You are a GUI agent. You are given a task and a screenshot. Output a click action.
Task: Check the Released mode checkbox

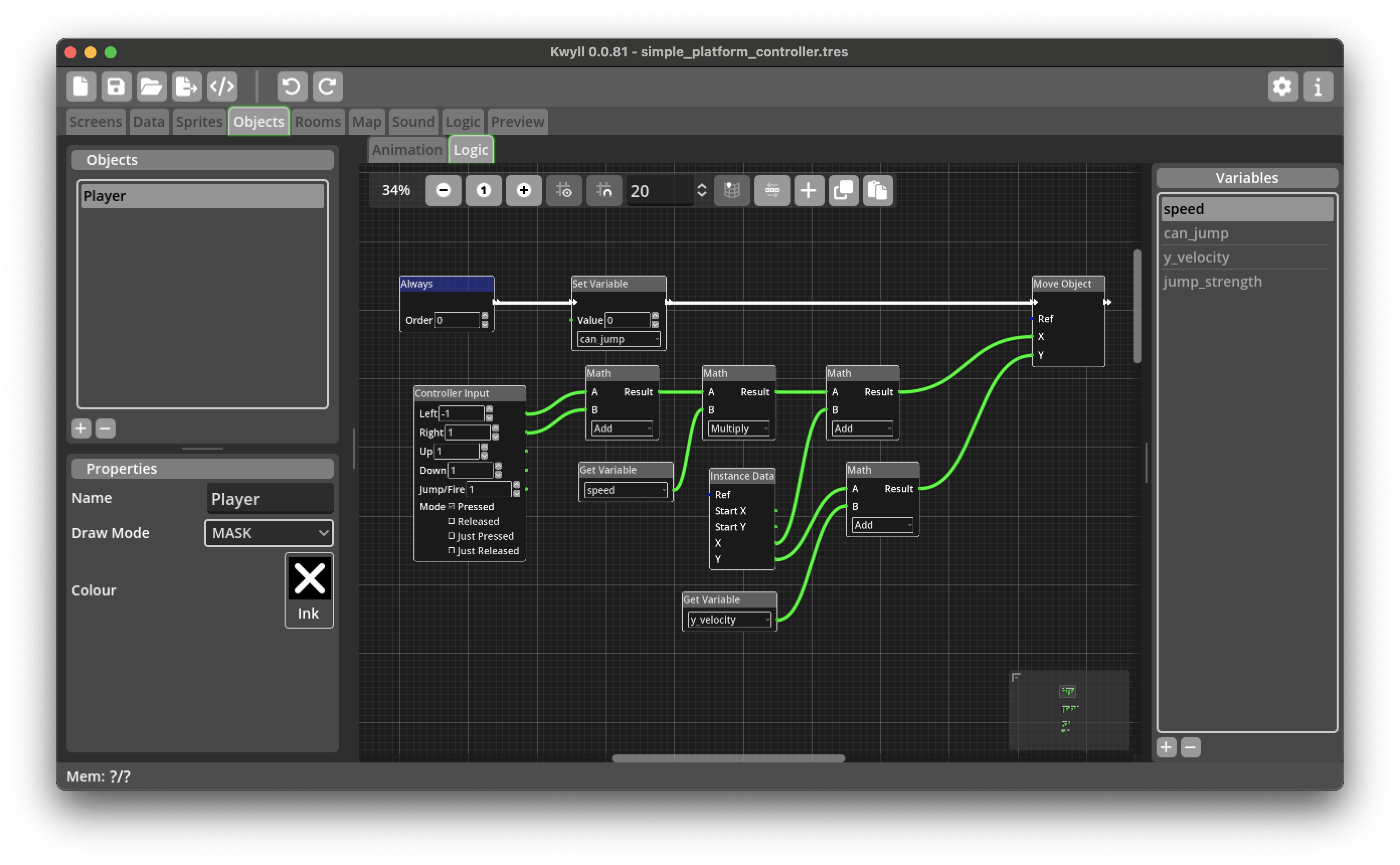point(452,521)
